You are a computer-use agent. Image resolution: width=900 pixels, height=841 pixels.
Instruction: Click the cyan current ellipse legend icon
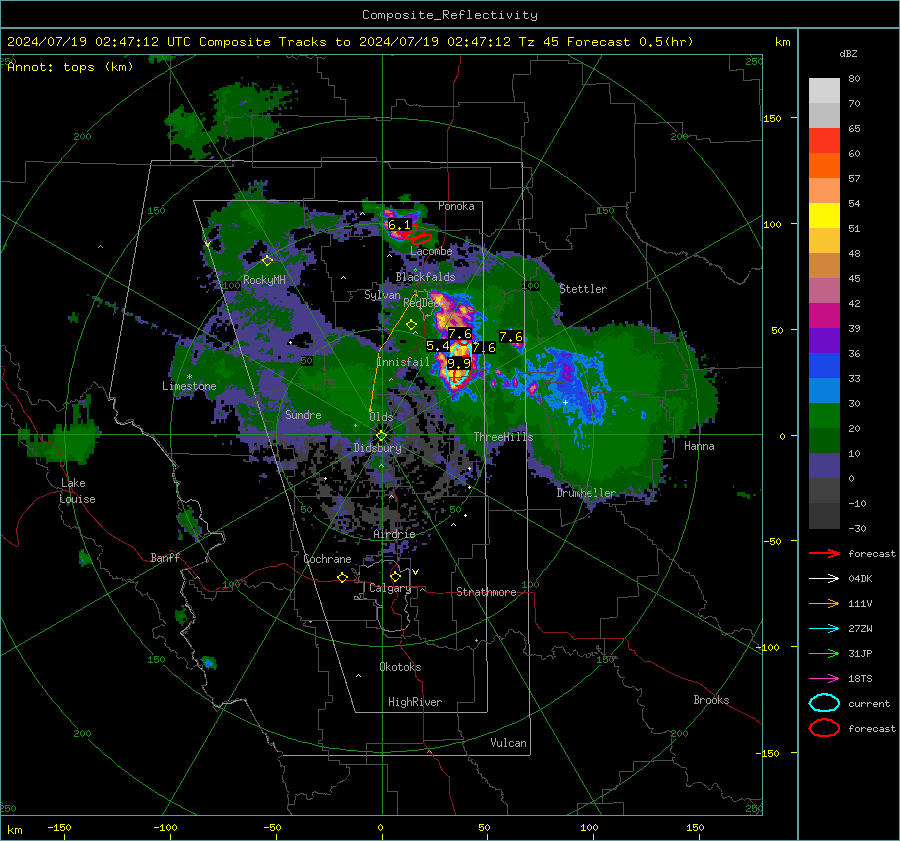[824, 703]
